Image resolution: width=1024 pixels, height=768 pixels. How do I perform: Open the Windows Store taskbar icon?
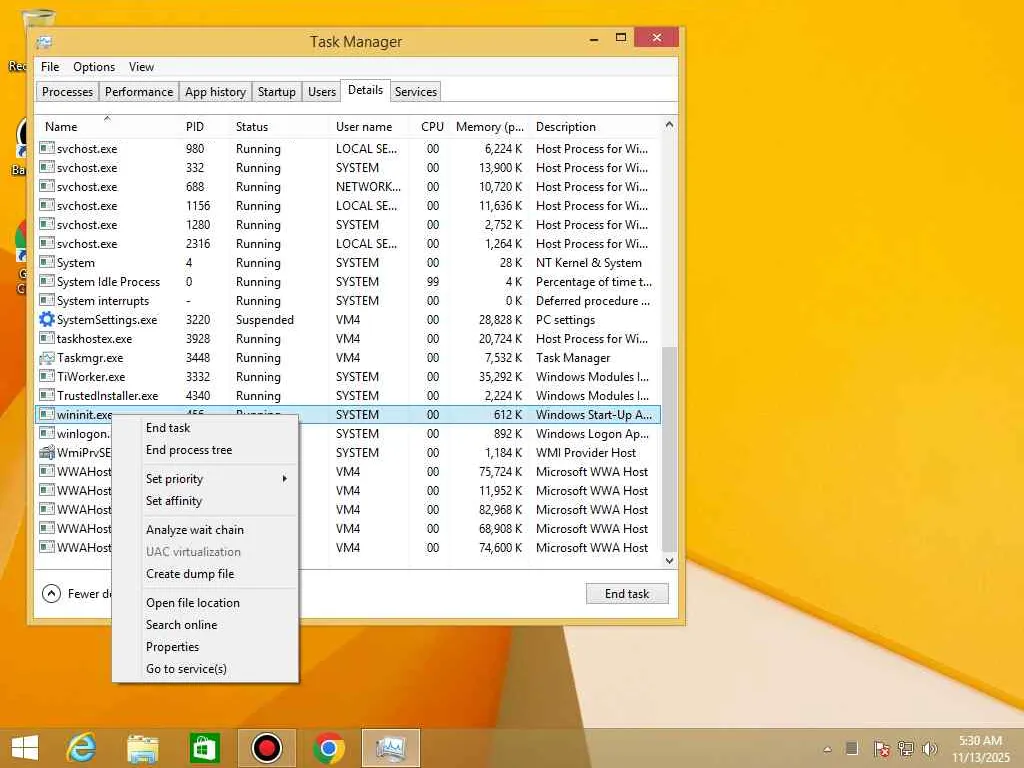click(204, 748)
